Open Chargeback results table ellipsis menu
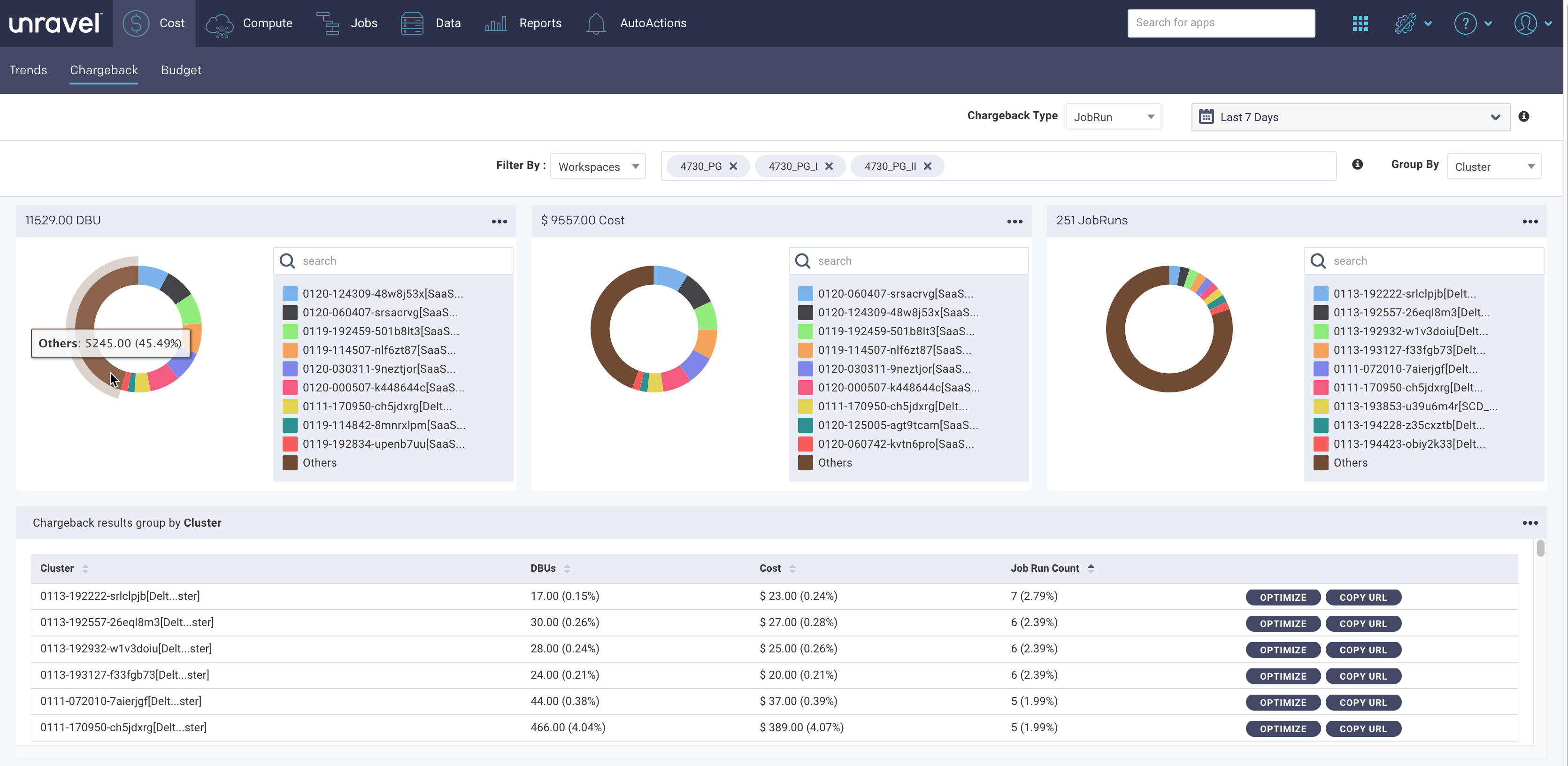The height and width of the screenshot is (766, 1568). [x=1530, y=522]
